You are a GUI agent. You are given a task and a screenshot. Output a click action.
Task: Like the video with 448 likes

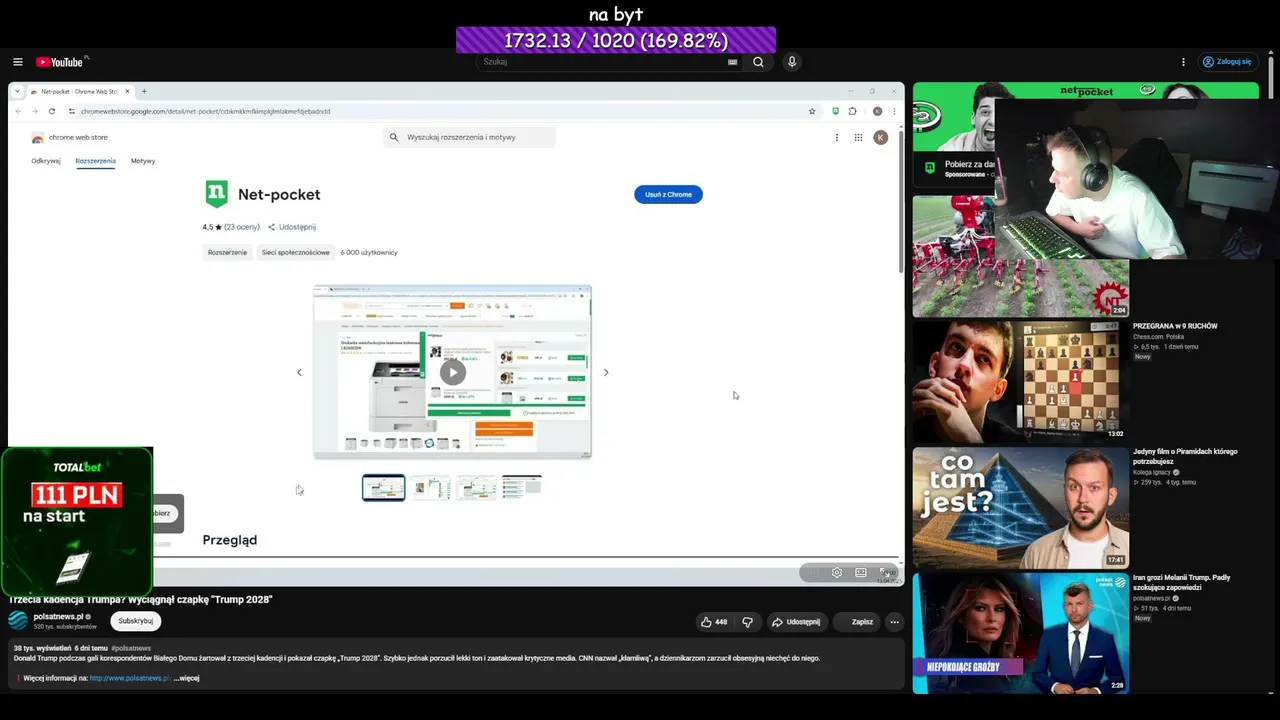pos(714,622)
